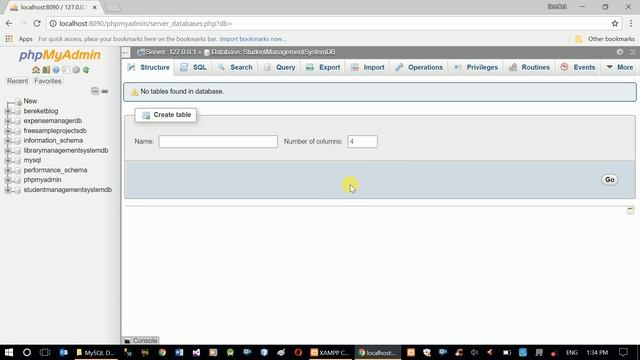The height and width of the screenshot is (360, 640).
Task: Click the Go button
Action: (609, 180)
